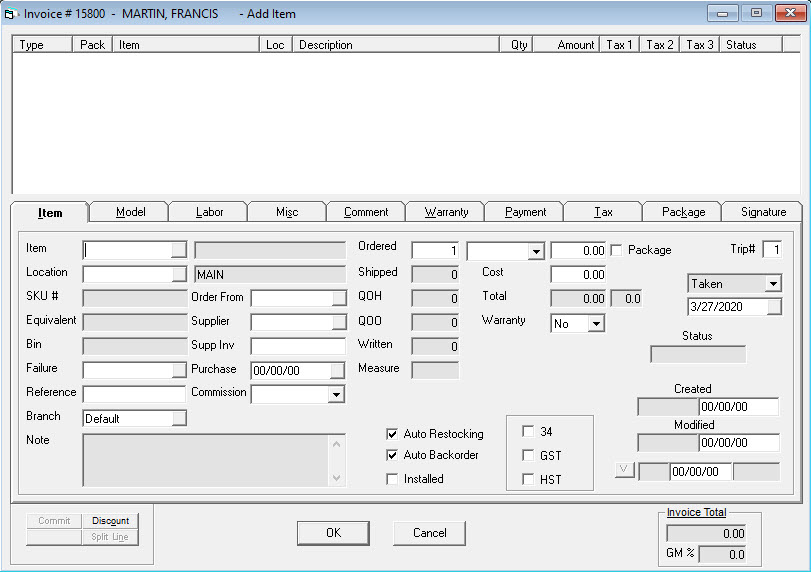The height and width of the screenshot is (572, 811).
Task: Minimize the invoice window
Action: [722, 13]
